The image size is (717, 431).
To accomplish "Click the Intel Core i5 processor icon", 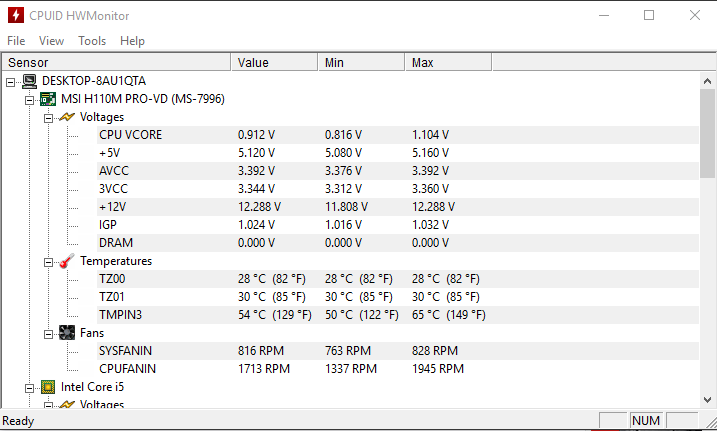I will 48,387.
